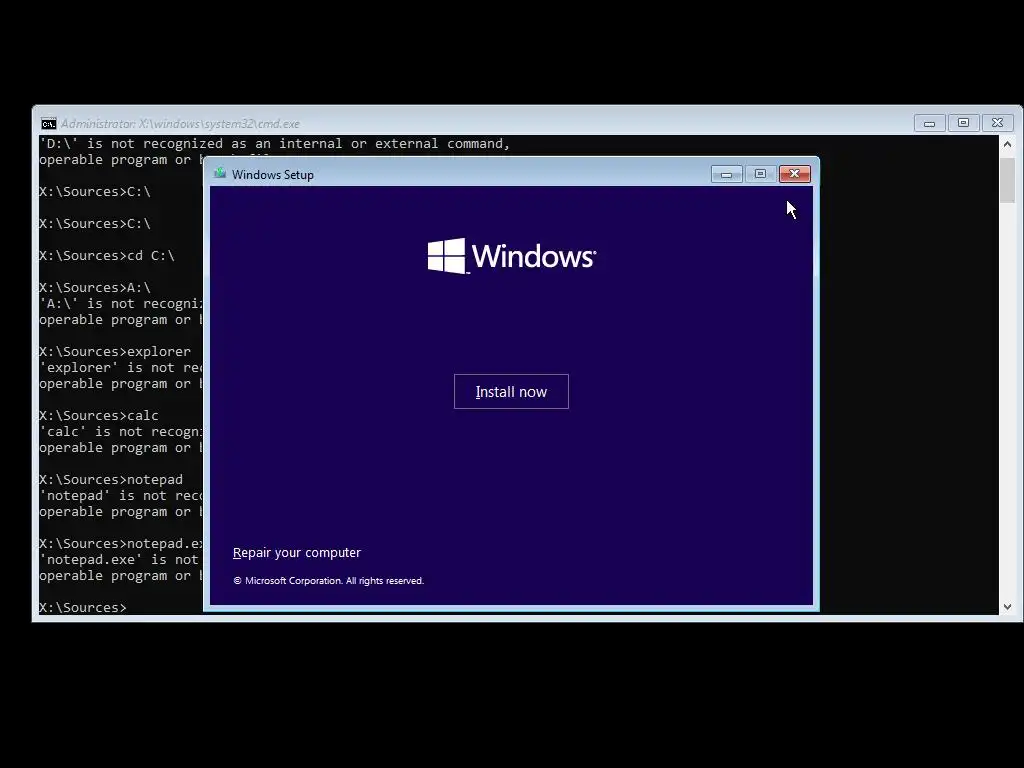Click the 'D:\' is not recognized message
The image size is (1024, 768).
coord(274,144)
